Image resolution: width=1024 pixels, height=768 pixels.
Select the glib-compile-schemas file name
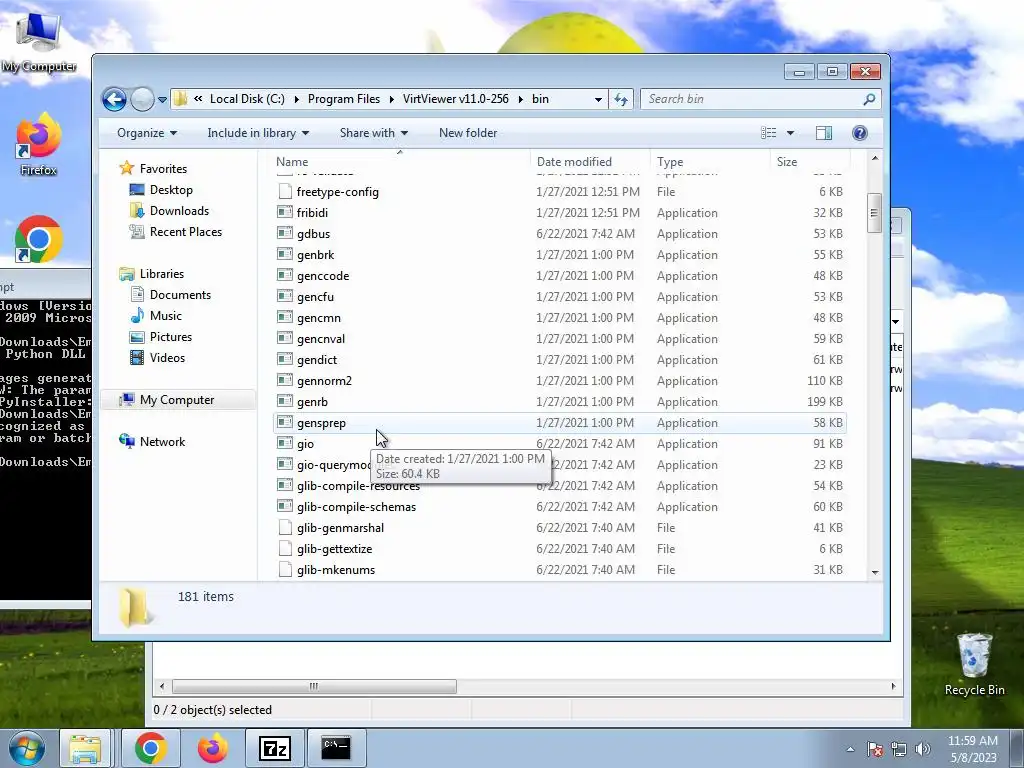356,507
